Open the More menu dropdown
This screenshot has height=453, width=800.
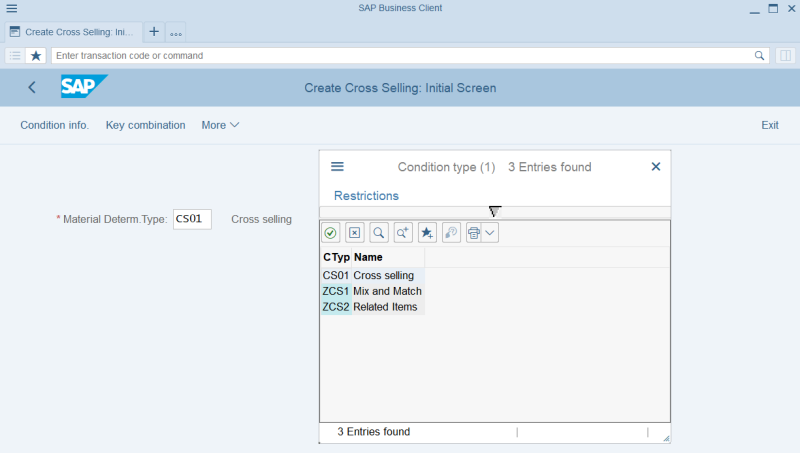(x=220, y=125)
